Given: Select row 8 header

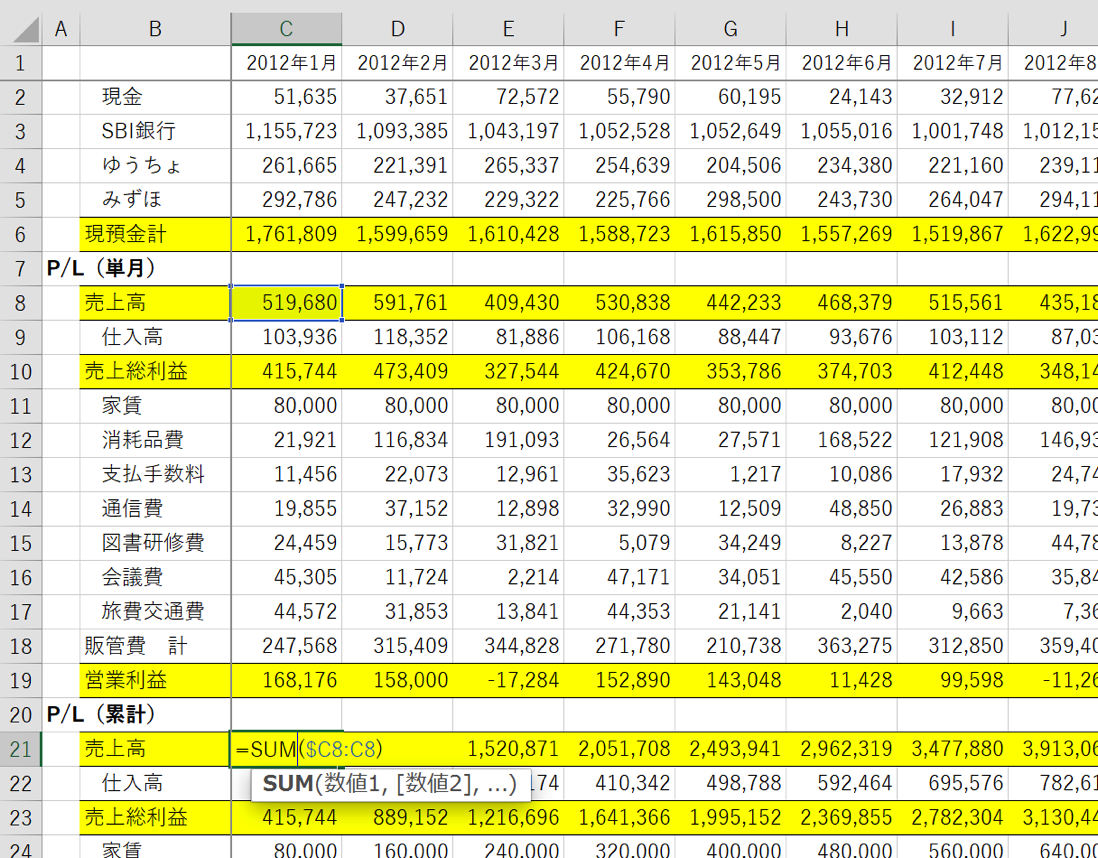Looking at the screenshot, I should [20, 303].
